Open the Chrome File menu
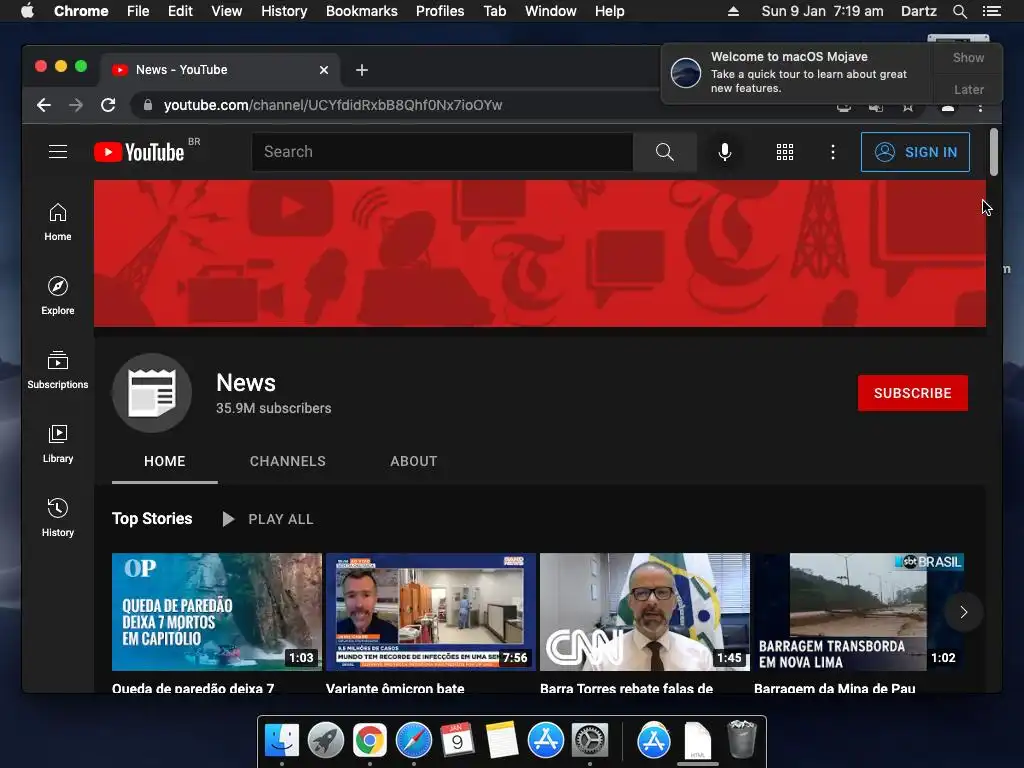Screen dimensions: 1024x768 point(138,11)
